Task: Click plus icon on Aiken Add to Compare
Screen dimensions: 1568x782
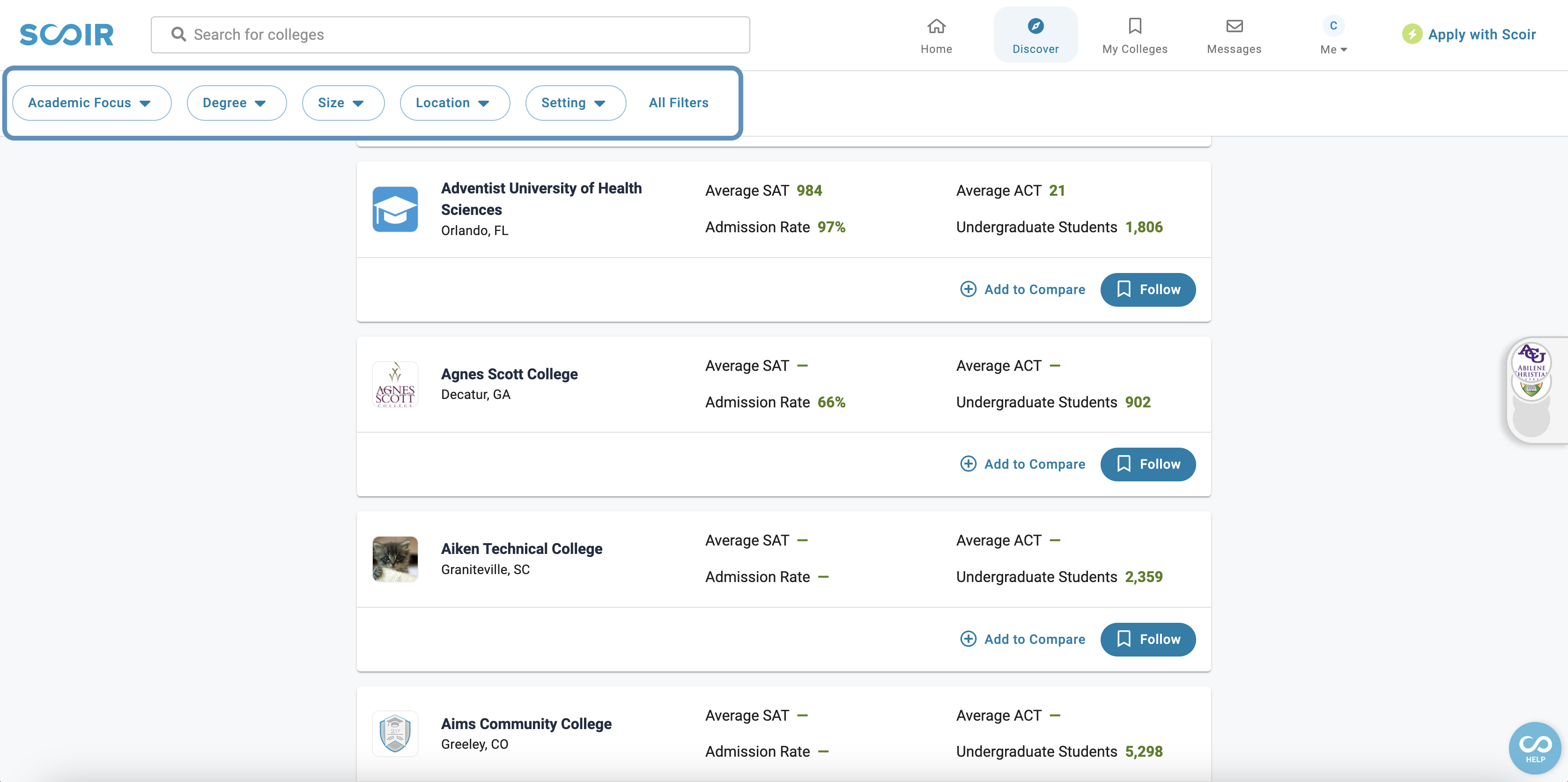Action: (x=968, y=638)
